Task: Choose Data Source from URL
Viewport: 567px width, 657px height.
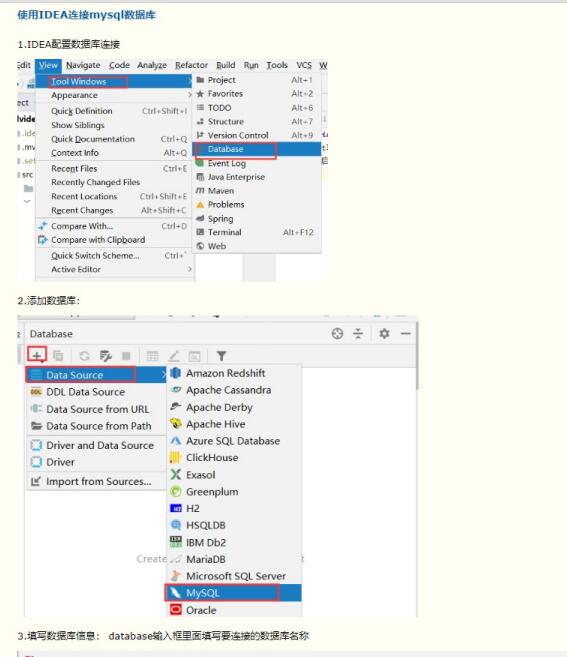Action: (x=96, y=409)
